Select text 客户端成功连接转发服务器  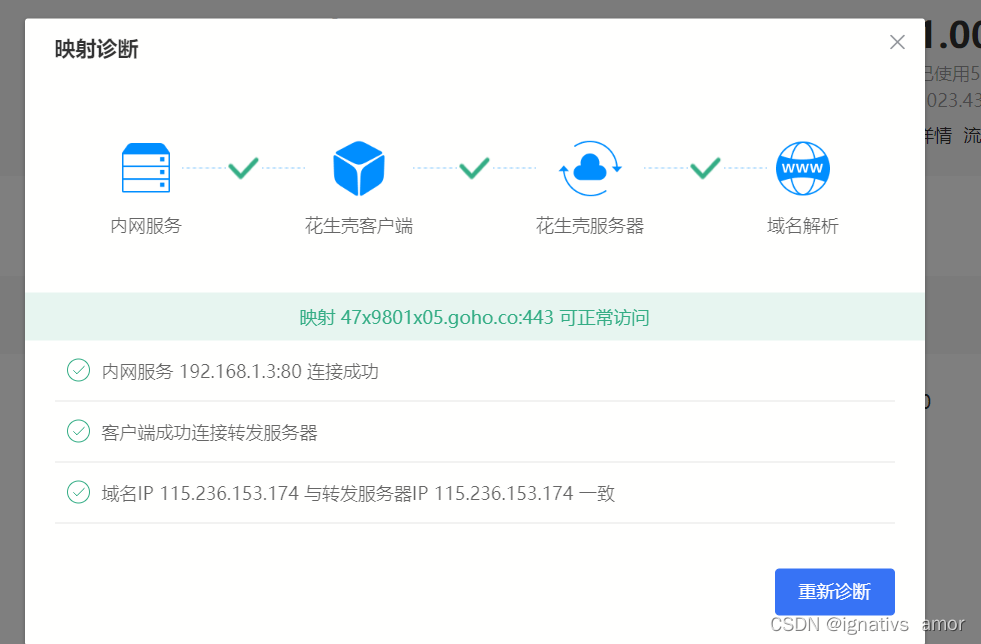[x=210, y=432]
